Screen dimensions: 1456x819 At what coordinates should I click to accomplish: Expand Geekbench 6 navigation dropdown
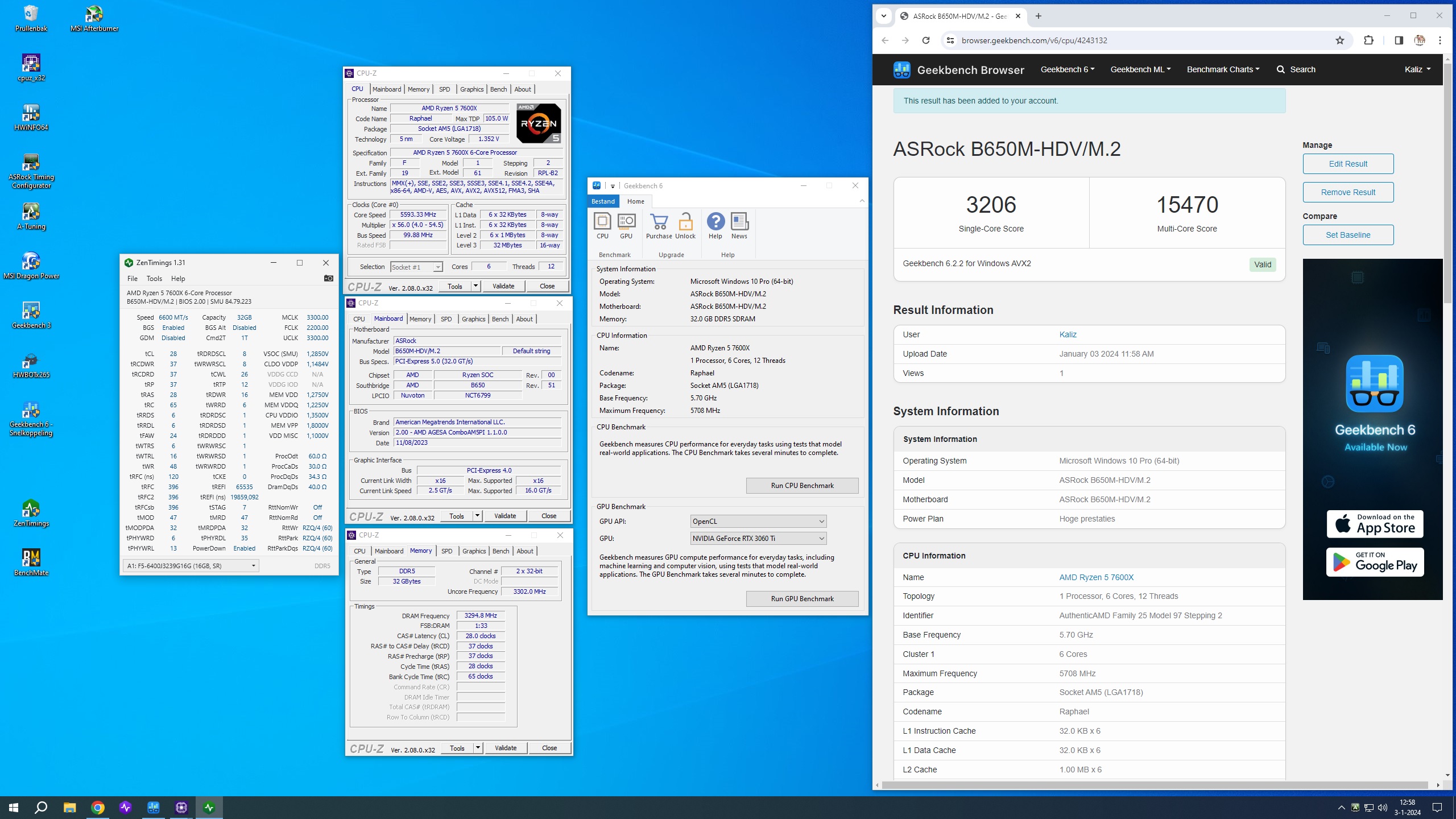(1068, 69)
